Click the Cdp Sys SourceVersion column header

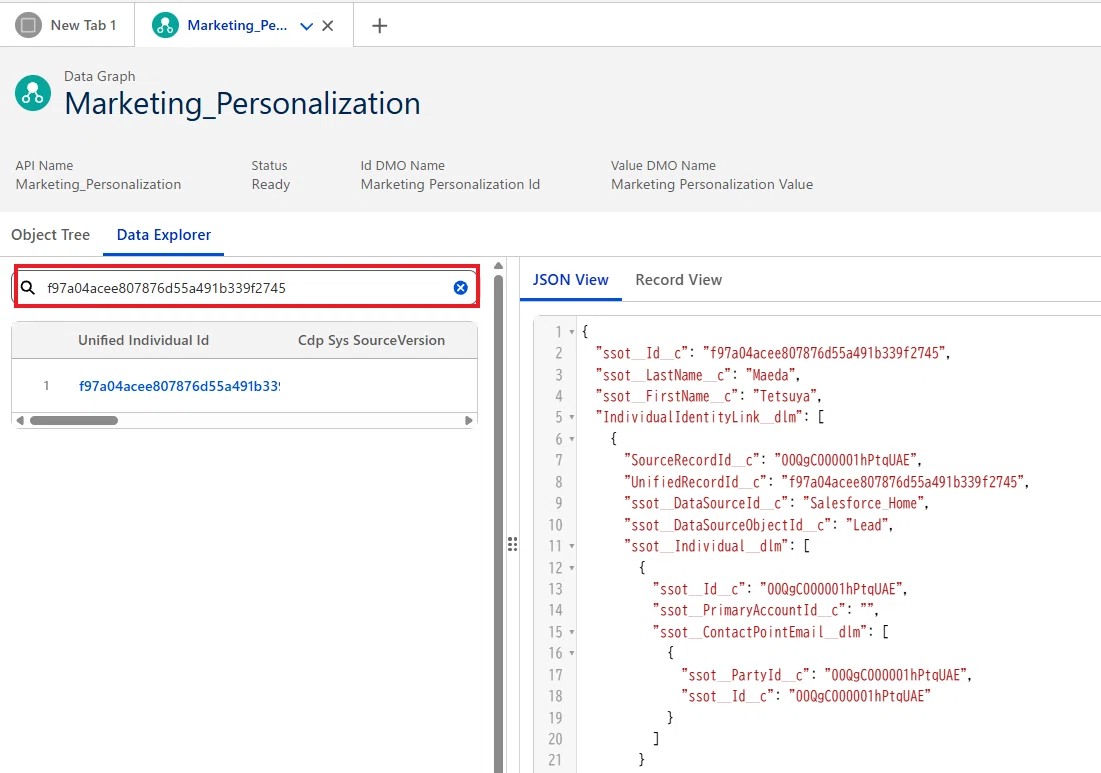pos(371,340)
